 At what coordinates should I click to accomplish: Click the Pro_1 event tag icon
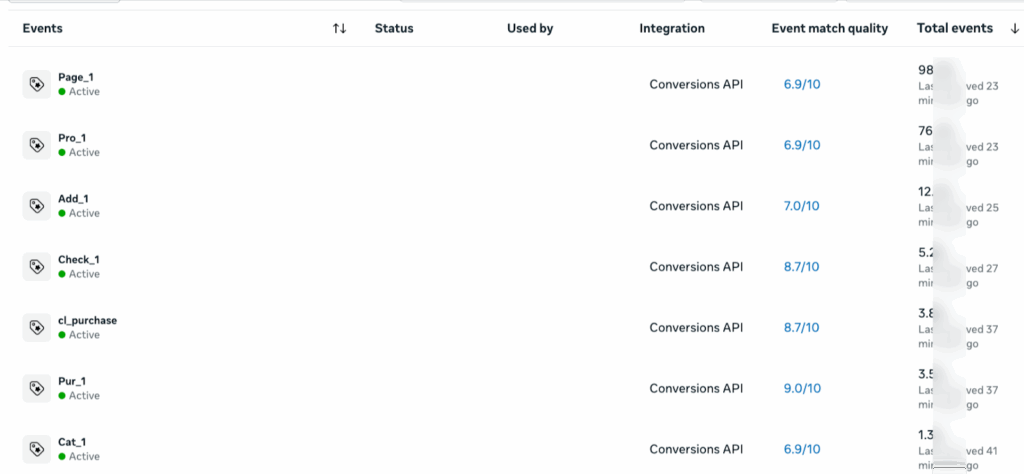tap(36, 145)
